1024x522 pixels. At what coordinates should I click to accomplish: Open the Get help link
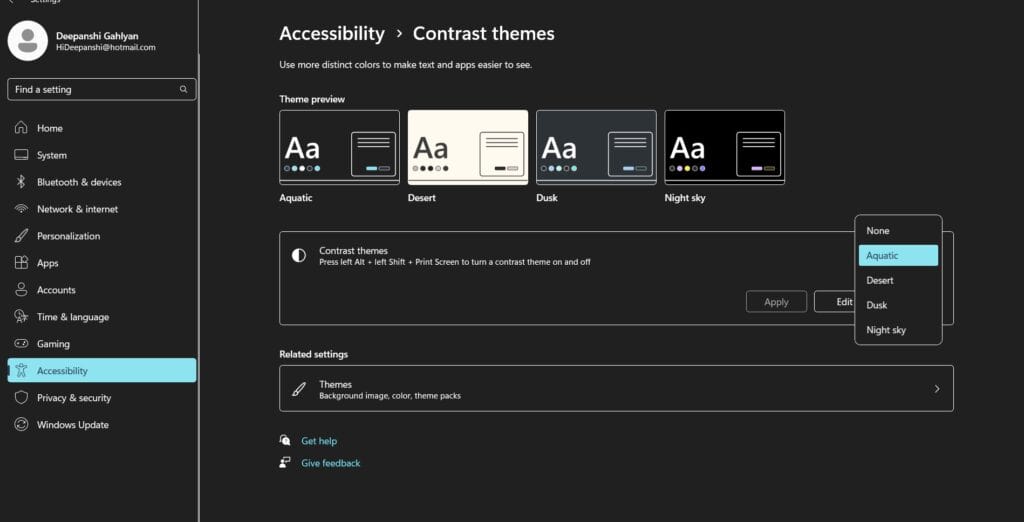click(x=319, y=441)
